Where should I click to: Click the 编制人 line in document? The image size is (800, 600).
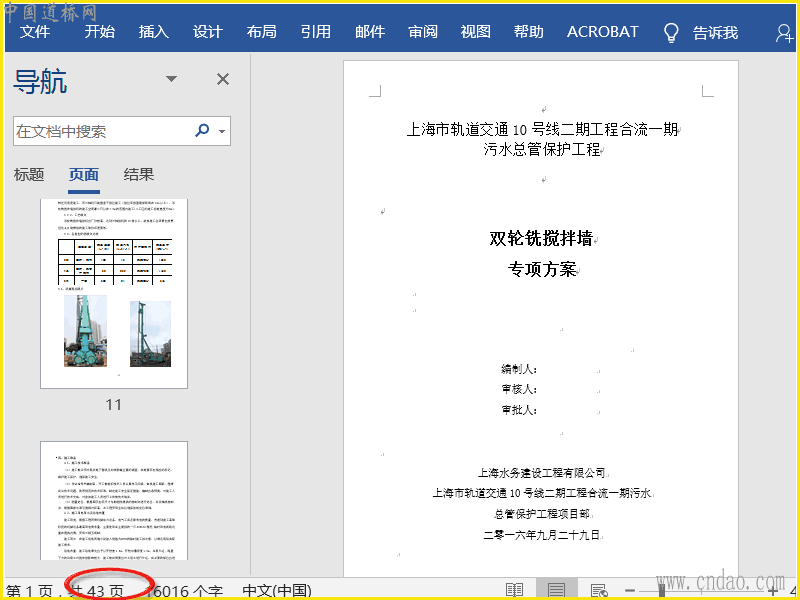pyautogui.click(x=519, y=368)
